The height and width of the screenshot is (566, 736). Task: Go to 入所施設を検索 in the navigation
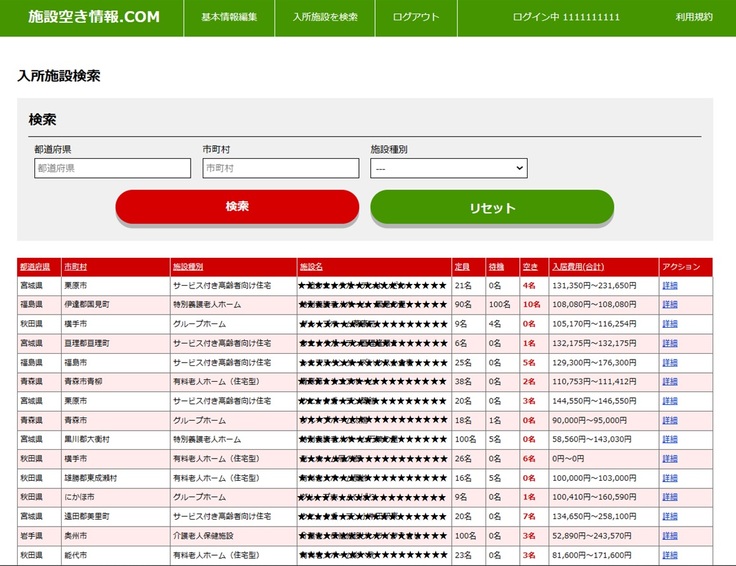coord(325,18)
